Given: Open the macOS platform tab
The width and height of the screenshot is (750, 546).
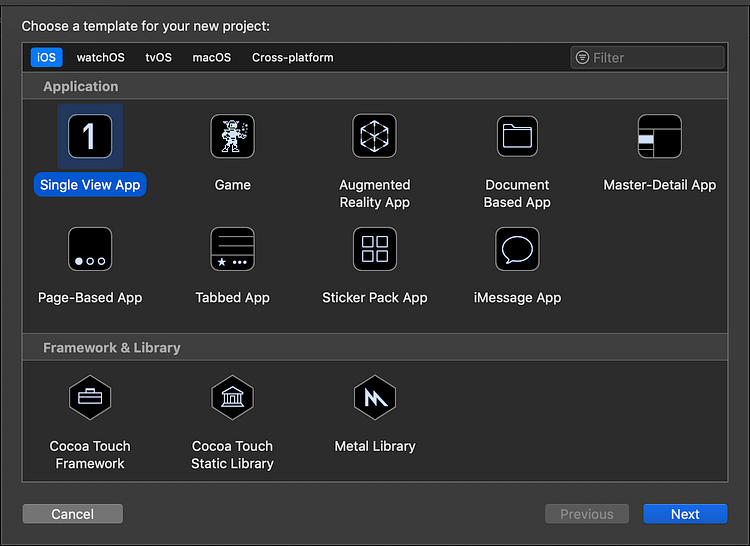Looking at the screenshot, I should point(211,57).
